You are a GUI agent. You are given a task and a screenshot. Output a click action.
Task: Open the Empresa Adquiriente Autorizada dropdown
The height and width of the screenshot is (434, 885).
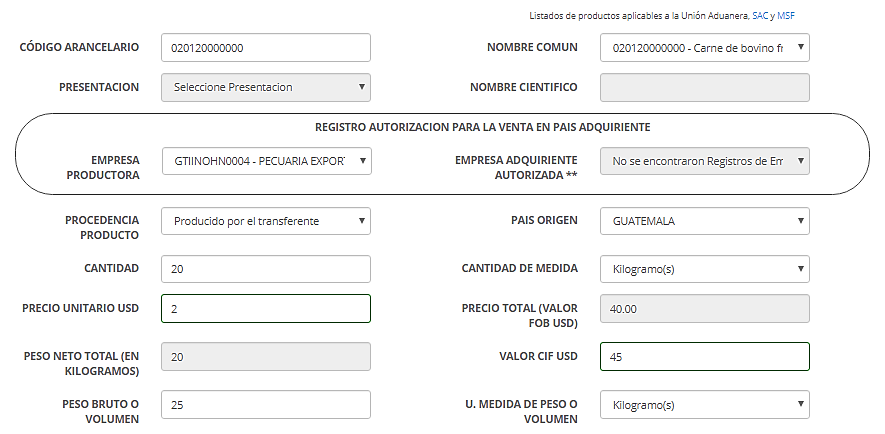click(x=705, y=161)
